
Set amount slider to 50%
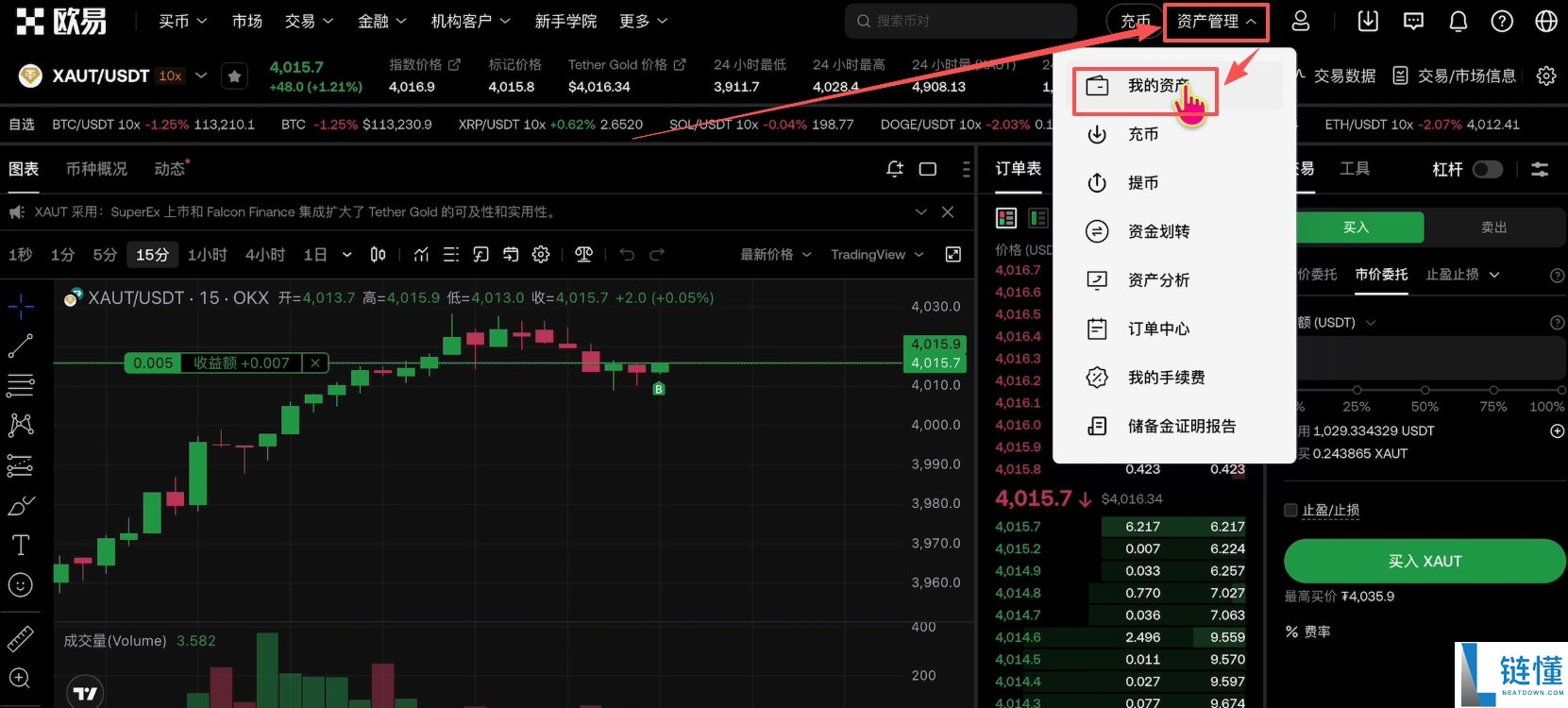click(1425, 390)
